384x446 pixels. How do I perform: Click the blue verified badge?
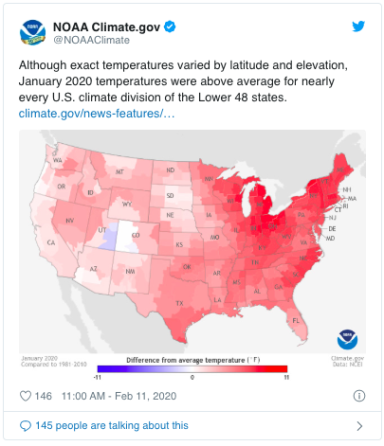(170, 27)
